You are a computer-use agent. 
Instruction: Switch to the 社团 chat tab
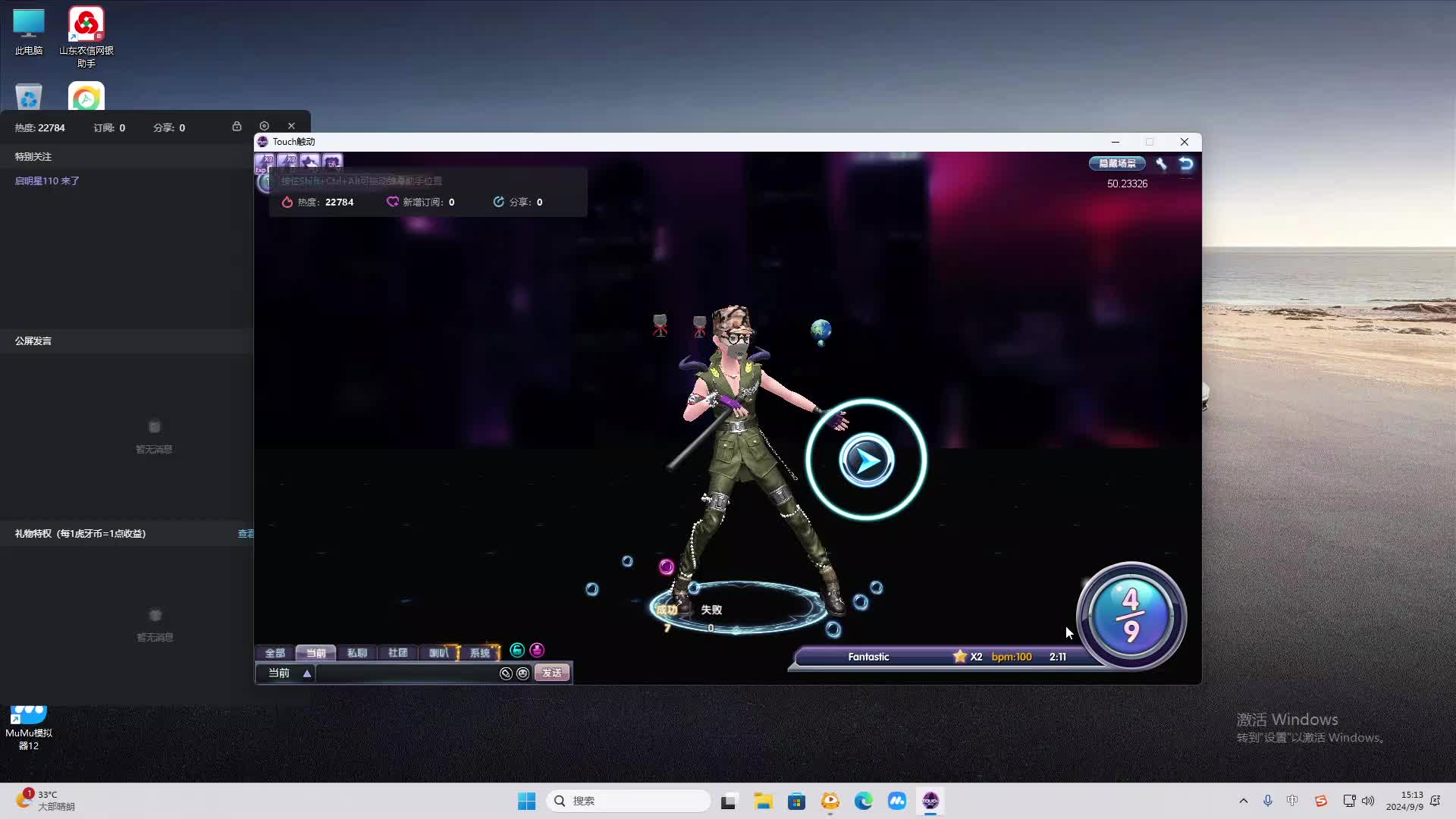pyautogui.click(x=397, y=653)
